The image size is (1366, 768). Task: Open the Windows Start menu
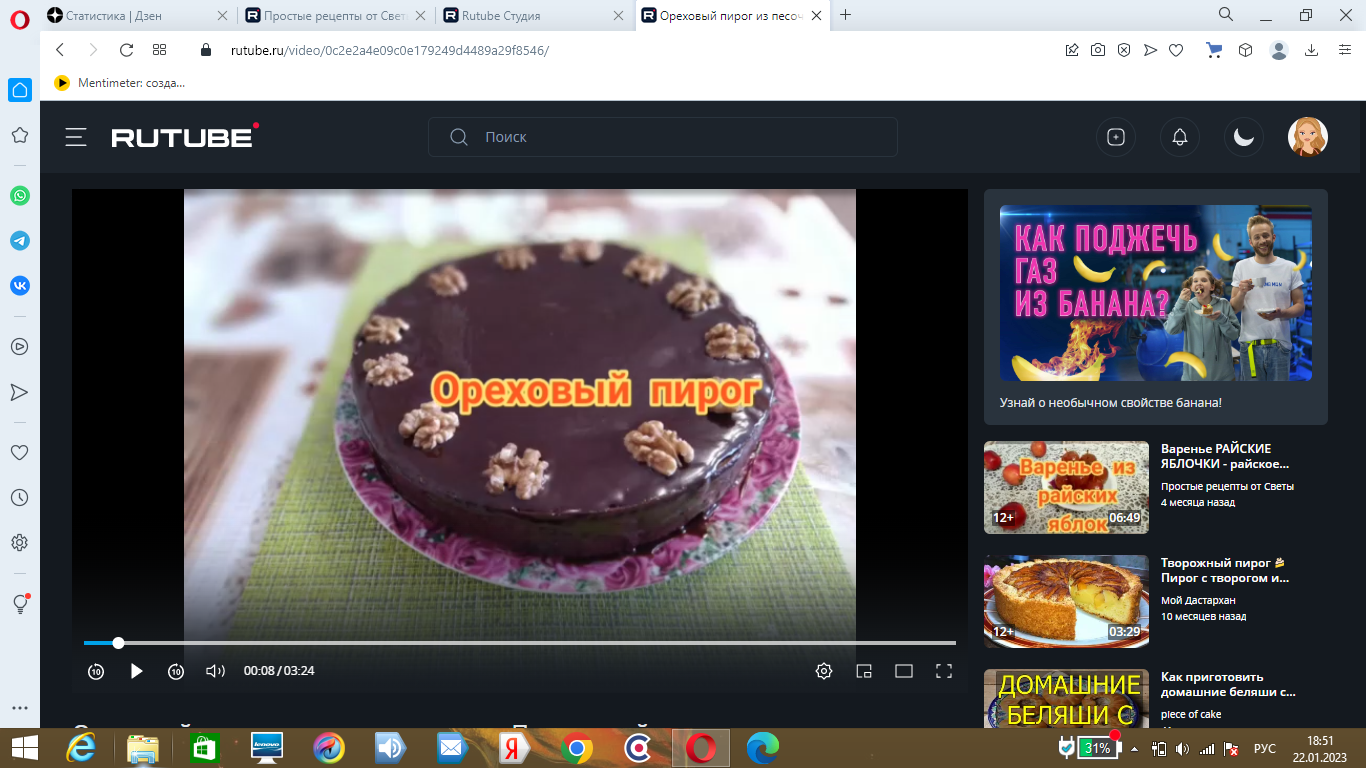click(x=23, y=747)
